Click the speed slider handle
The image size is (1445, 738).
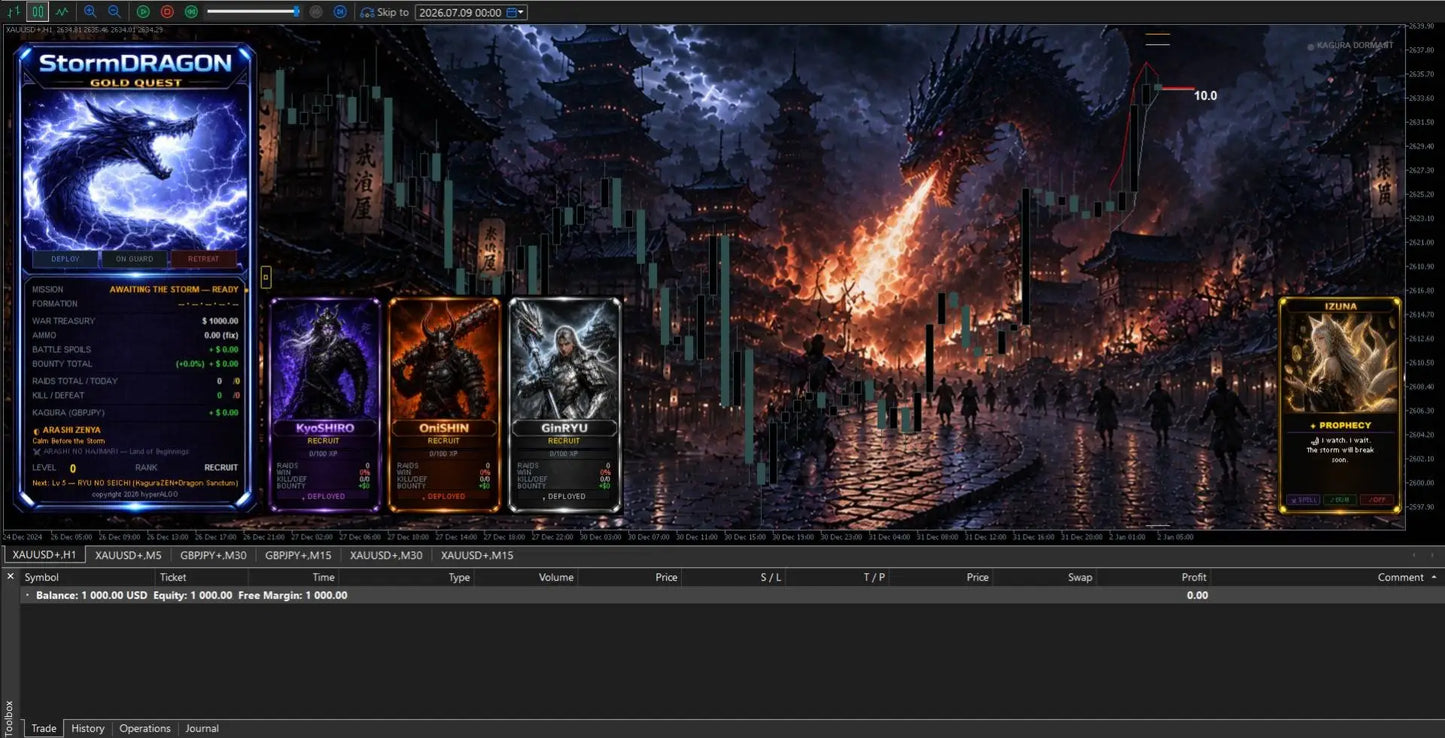(297, 12)
